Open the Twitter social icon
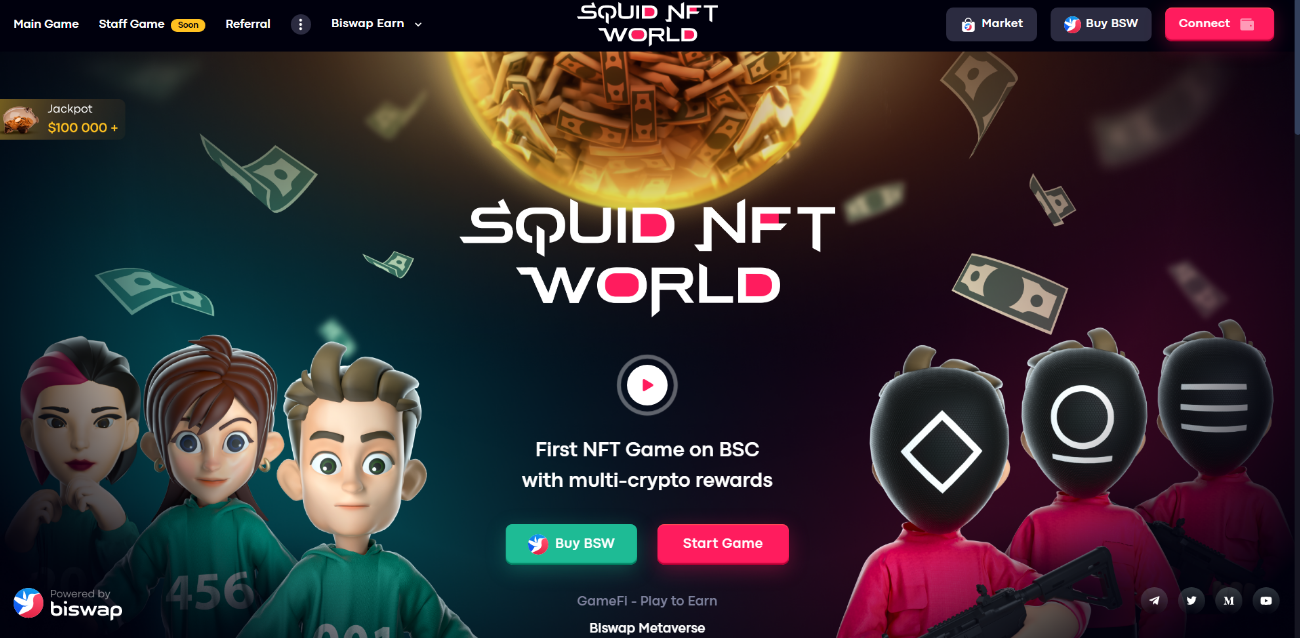The image size is (1300, 638). (1191, 600)
